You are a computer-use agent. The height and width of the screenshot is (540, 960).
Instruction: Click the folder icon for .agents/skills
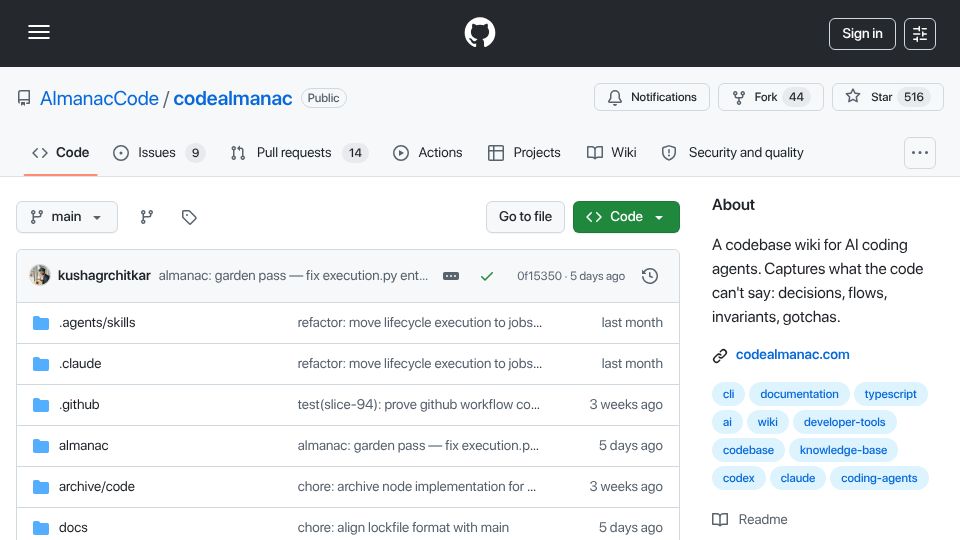pyautogui.click(x=41, y=323)
